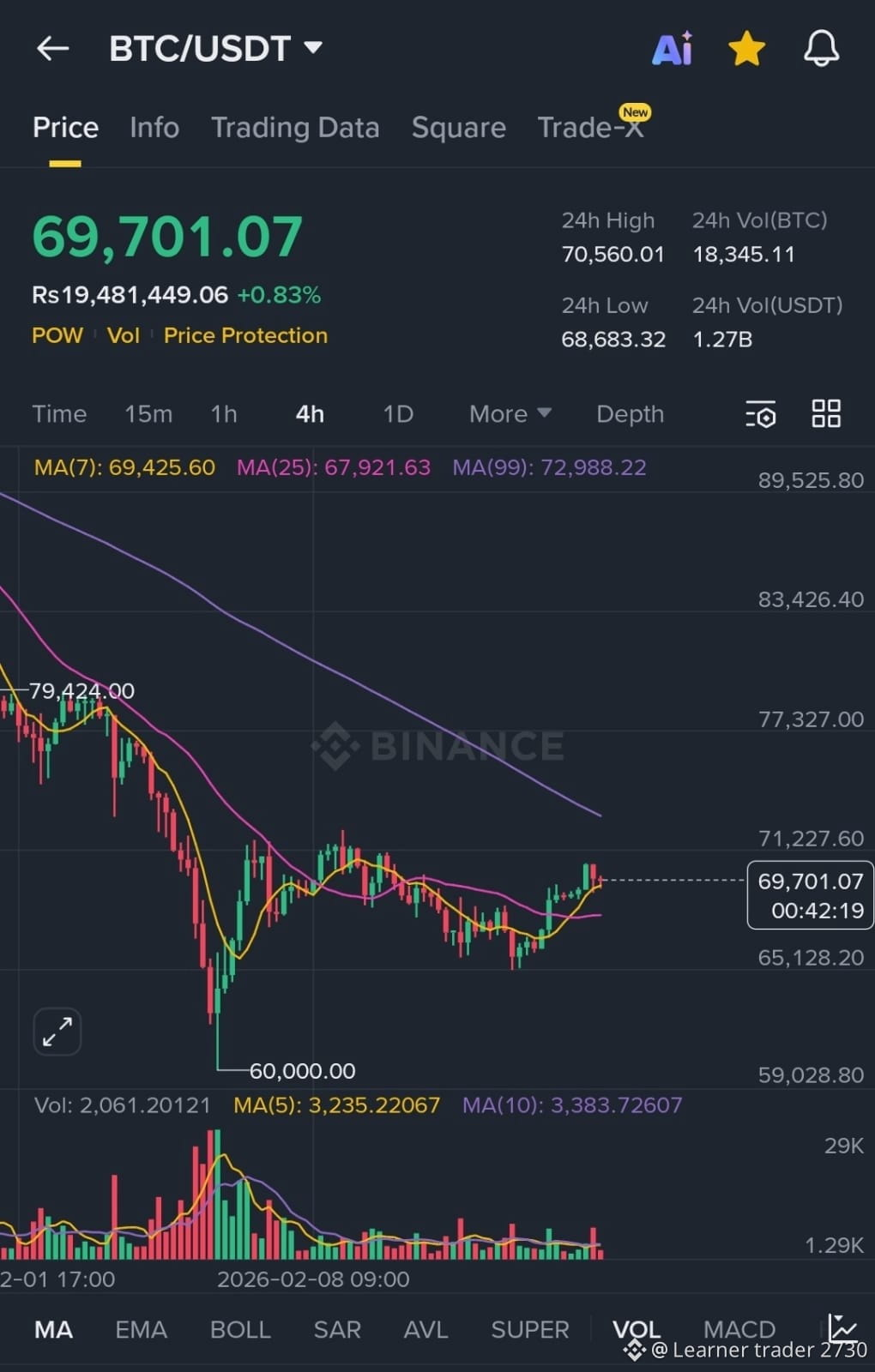Toggle the MACD sub-indicator
The image size is (875, 1372).
[739, 1329]
